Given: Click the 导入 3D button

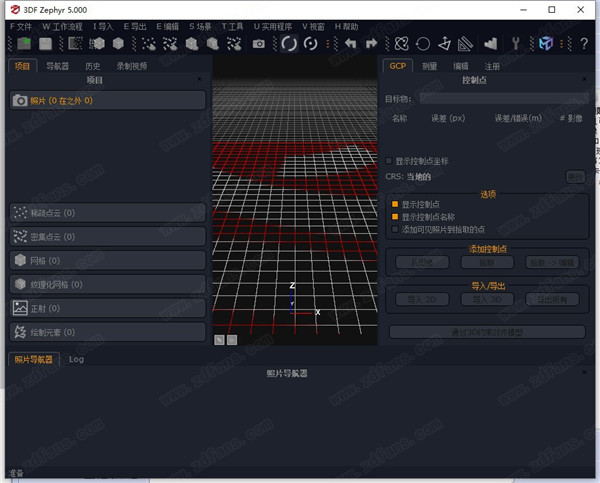Looking at the screenshot, I should click(x=487, y=299).
